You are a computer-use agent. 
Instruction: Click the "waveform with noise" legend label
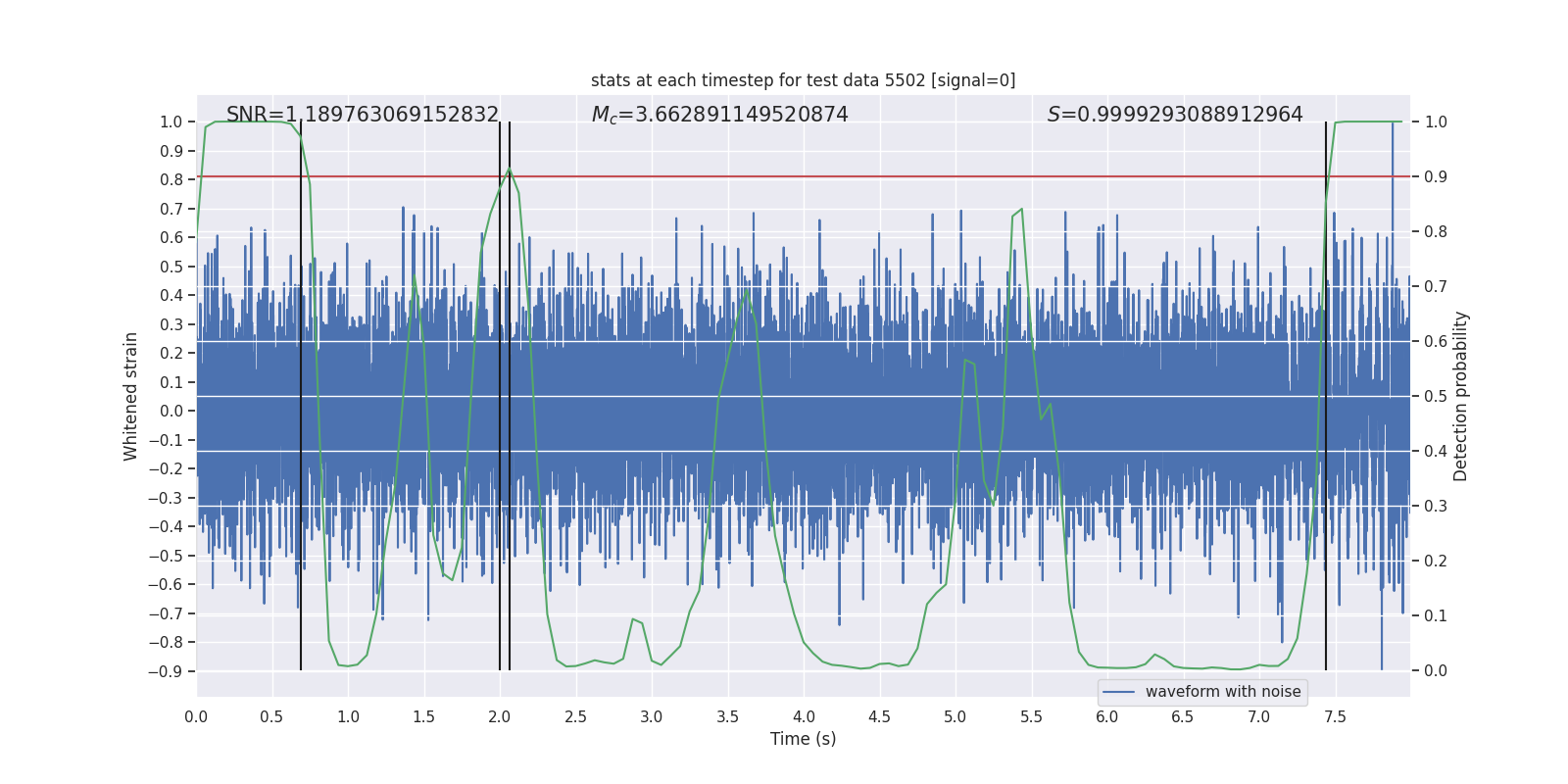click(1223, 692)
